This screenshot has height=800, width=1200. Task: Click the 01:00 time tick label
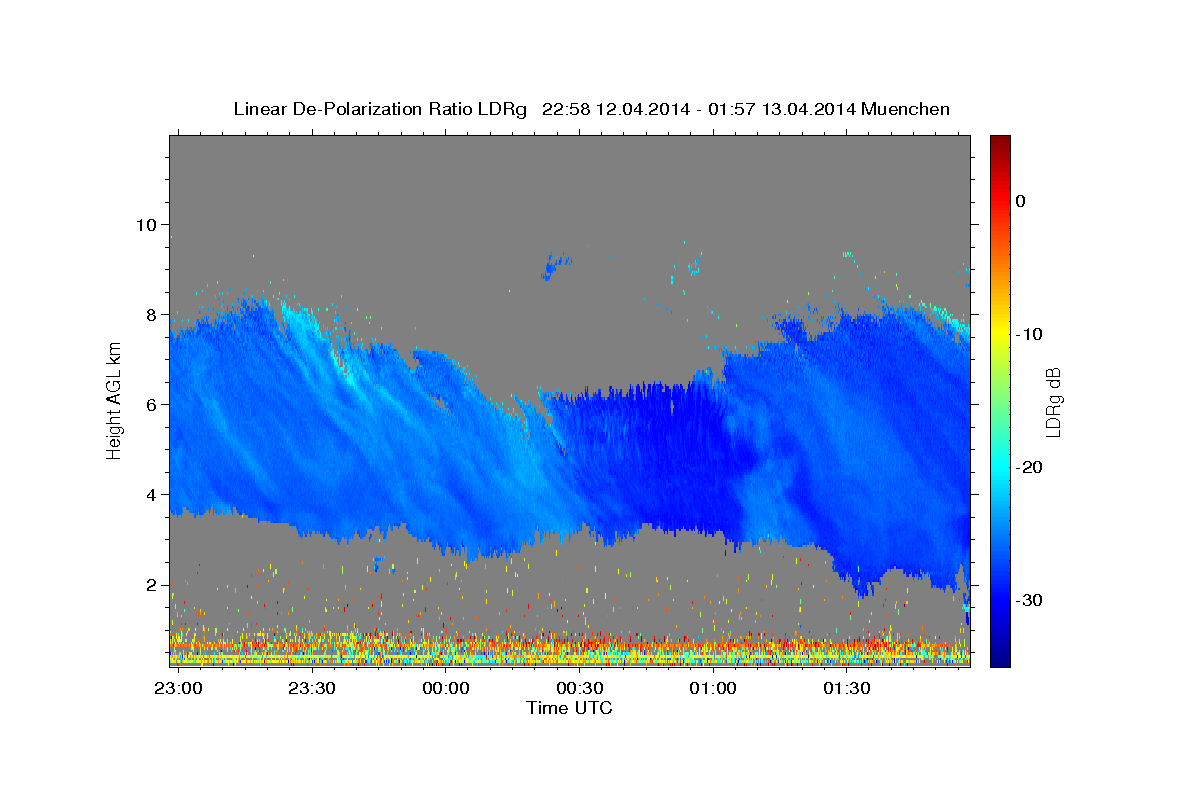tap(713, 688)
